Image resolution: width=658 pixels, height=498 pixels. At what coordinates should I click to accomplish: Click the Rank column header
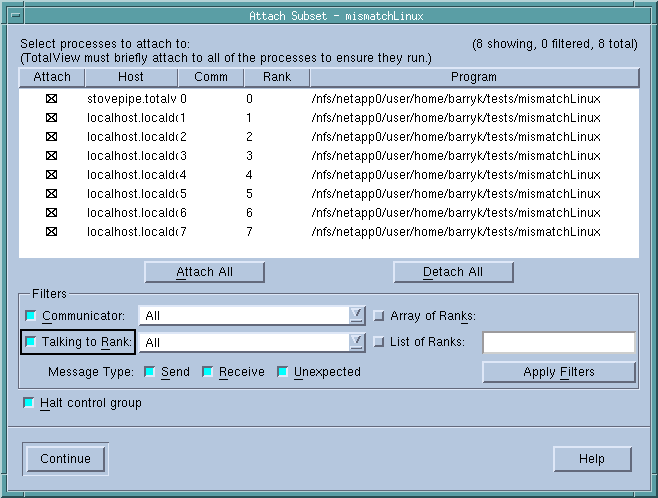(276, 77)
